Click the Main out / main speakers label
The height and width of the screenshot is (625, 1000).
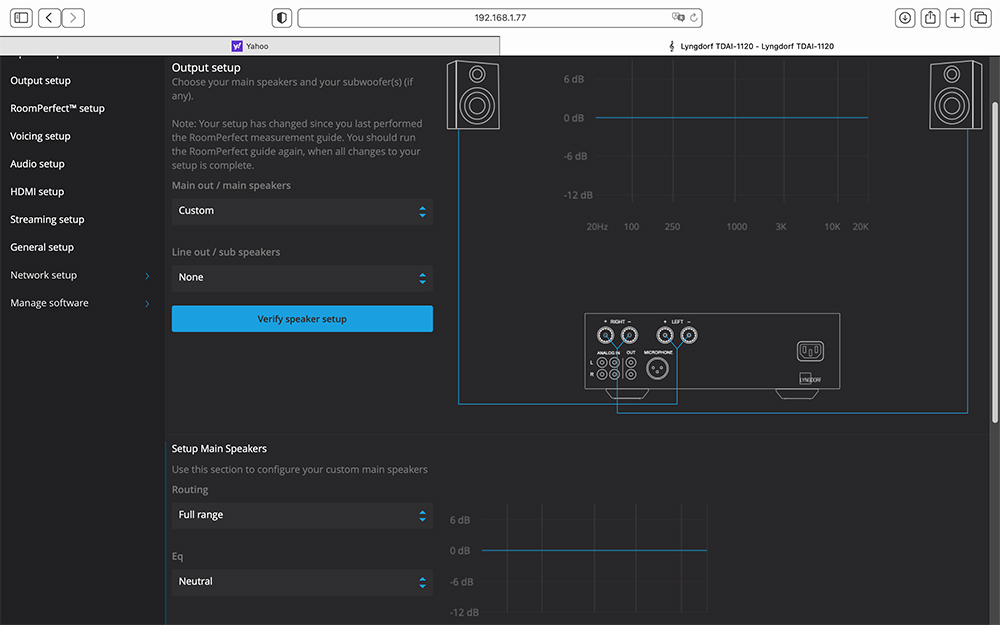click(231, 186)
